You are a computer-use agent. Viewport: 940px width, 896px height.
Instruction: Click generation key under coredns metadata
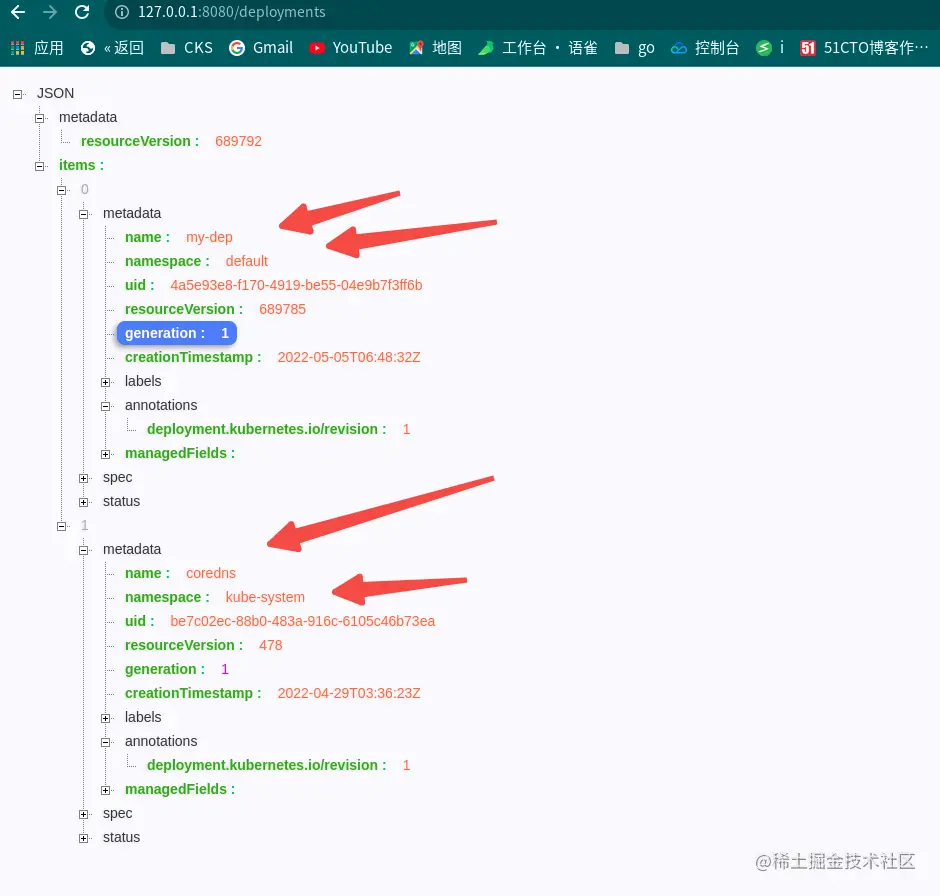(x=165, y=669)
